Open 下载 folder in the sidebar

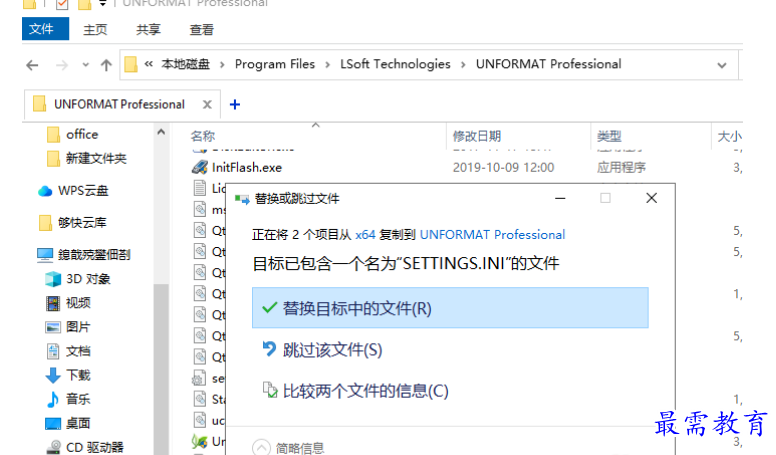[68, 375]
